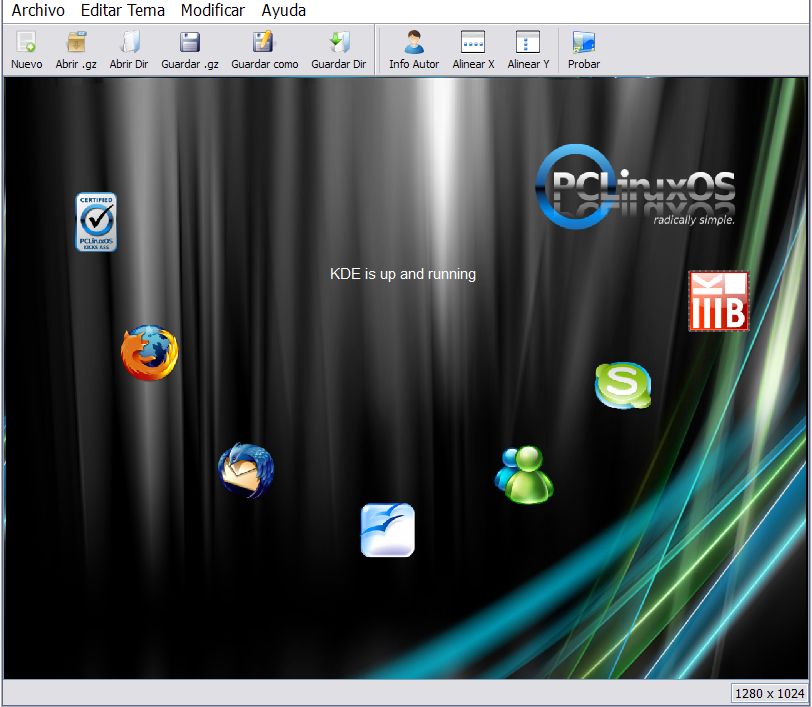Choose Guardar como in the toolbar
812x707 pixels.
(x=265, y=50)
